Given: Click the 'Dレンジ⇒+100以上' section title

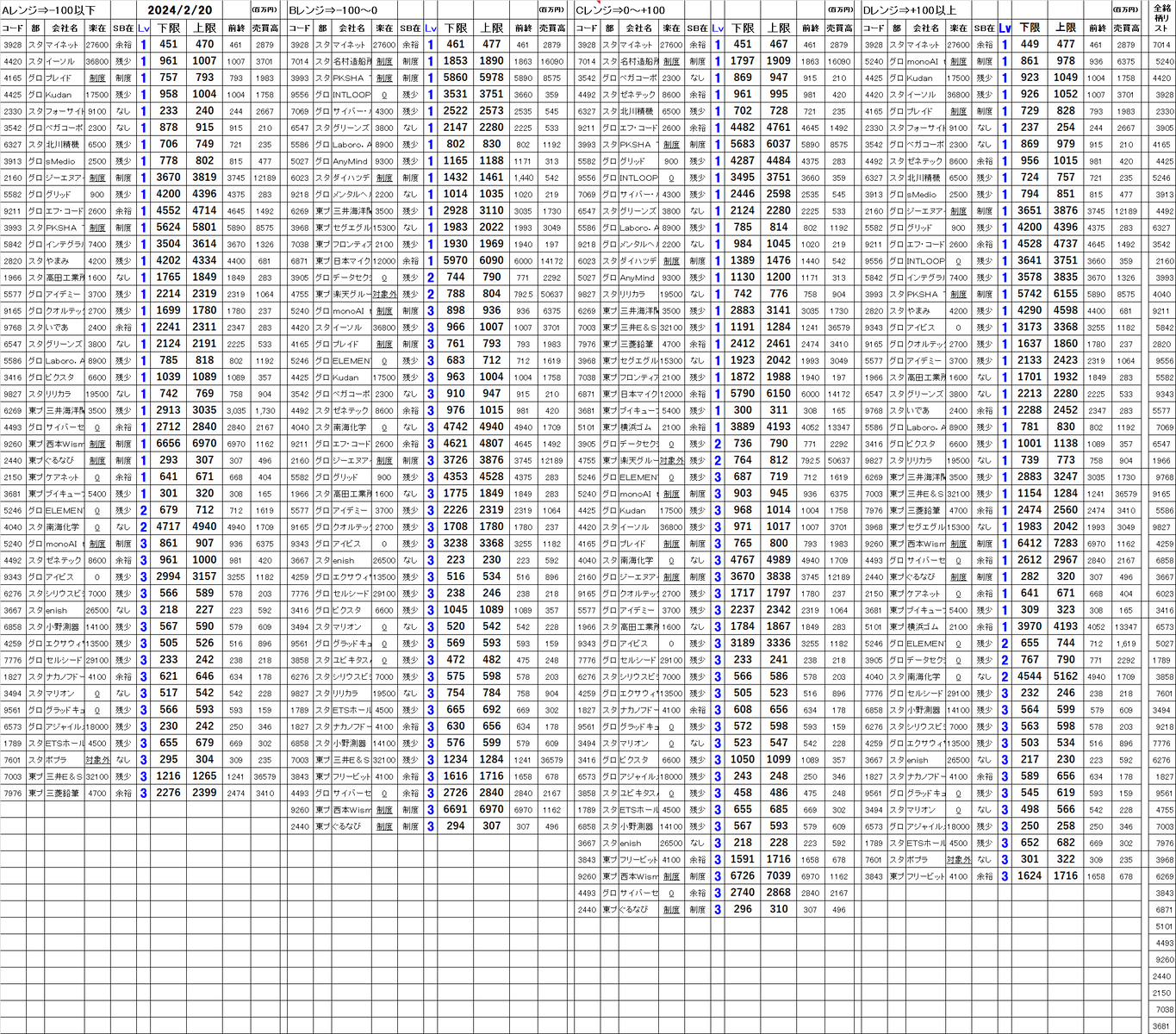Looking at the screenshot, I should pyautogui.click(x=910, y=10).
